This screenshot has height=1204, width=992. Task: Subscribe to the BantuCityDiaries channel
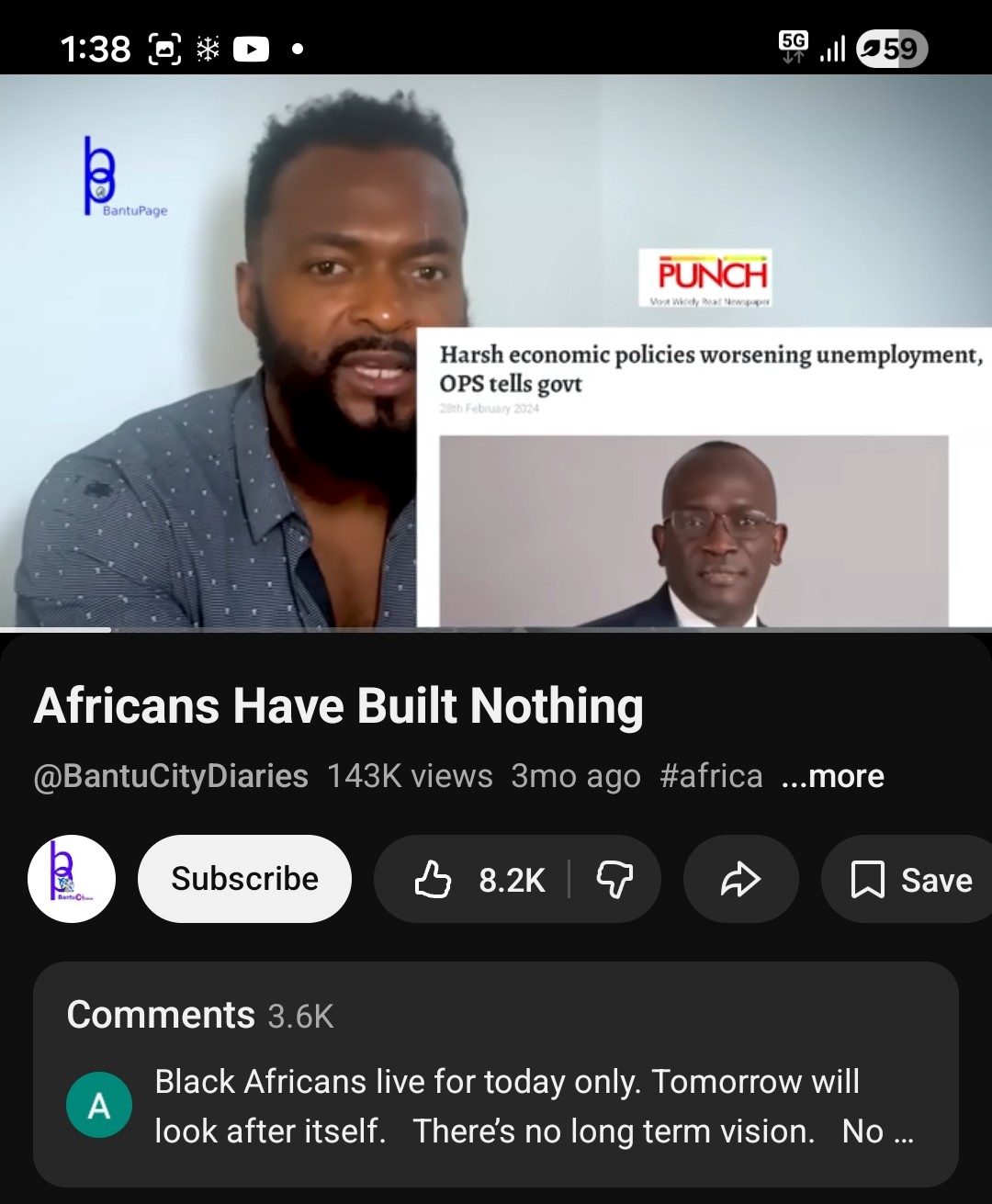click(244, 879)
